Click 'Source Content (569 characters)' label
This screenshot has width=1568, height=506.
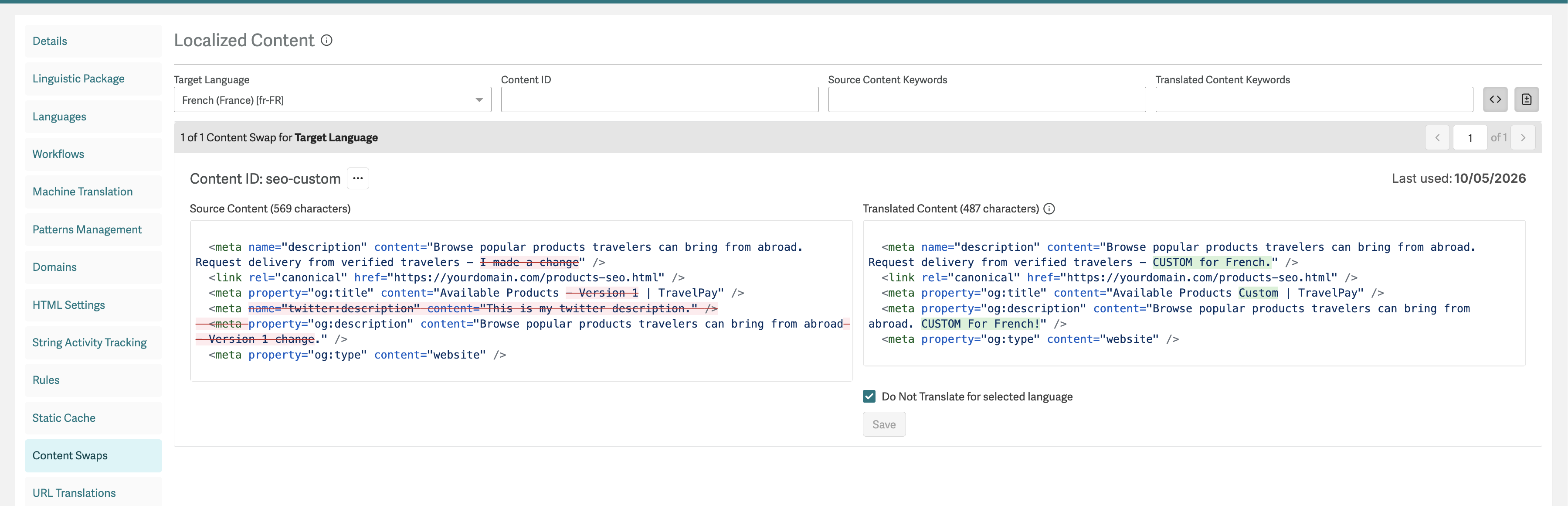[x=270, y=209]
